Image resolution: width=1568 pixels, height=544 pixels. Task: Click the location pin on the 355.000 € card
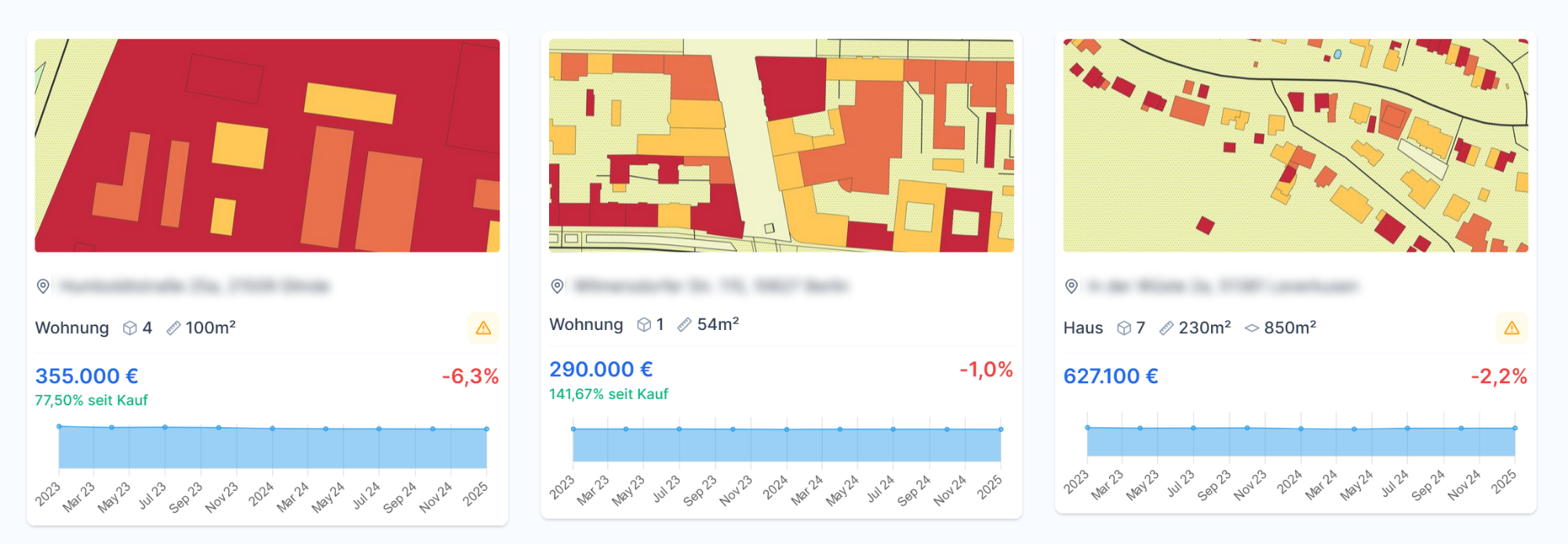coord(43,286)
